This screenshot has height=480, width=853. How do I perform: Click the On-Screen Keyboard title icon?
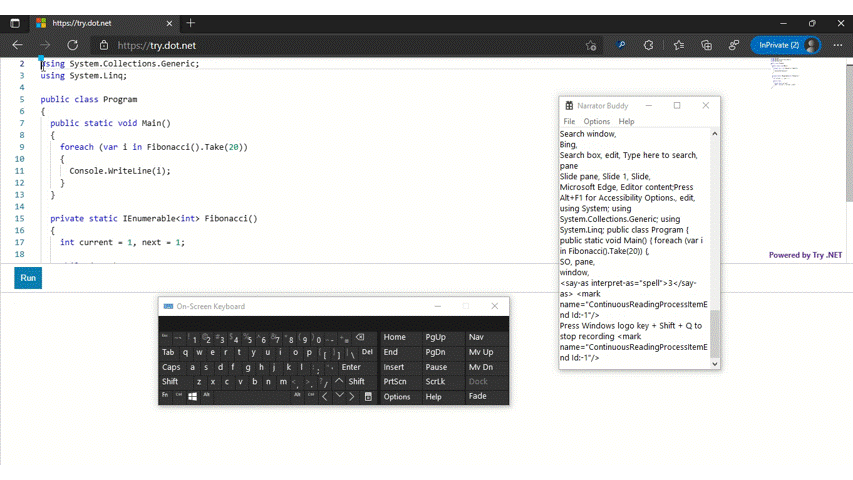pyautogui.click(x=168, y=306)
